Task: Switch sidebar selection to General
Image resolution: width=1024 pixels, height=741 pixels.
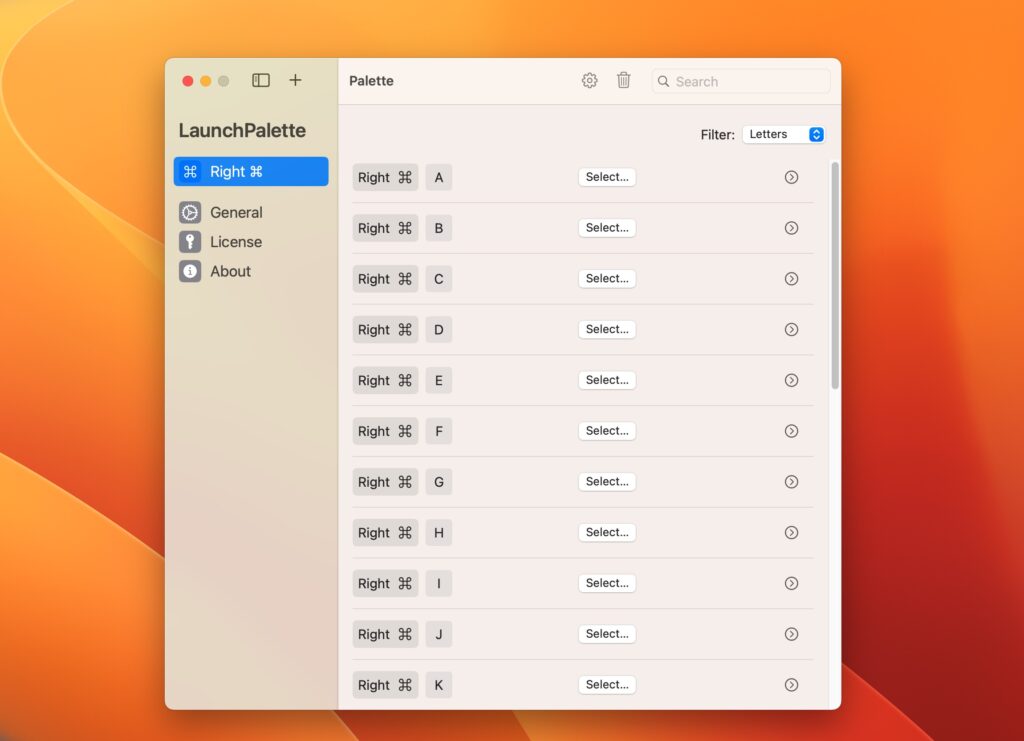Action: point(236,212)
